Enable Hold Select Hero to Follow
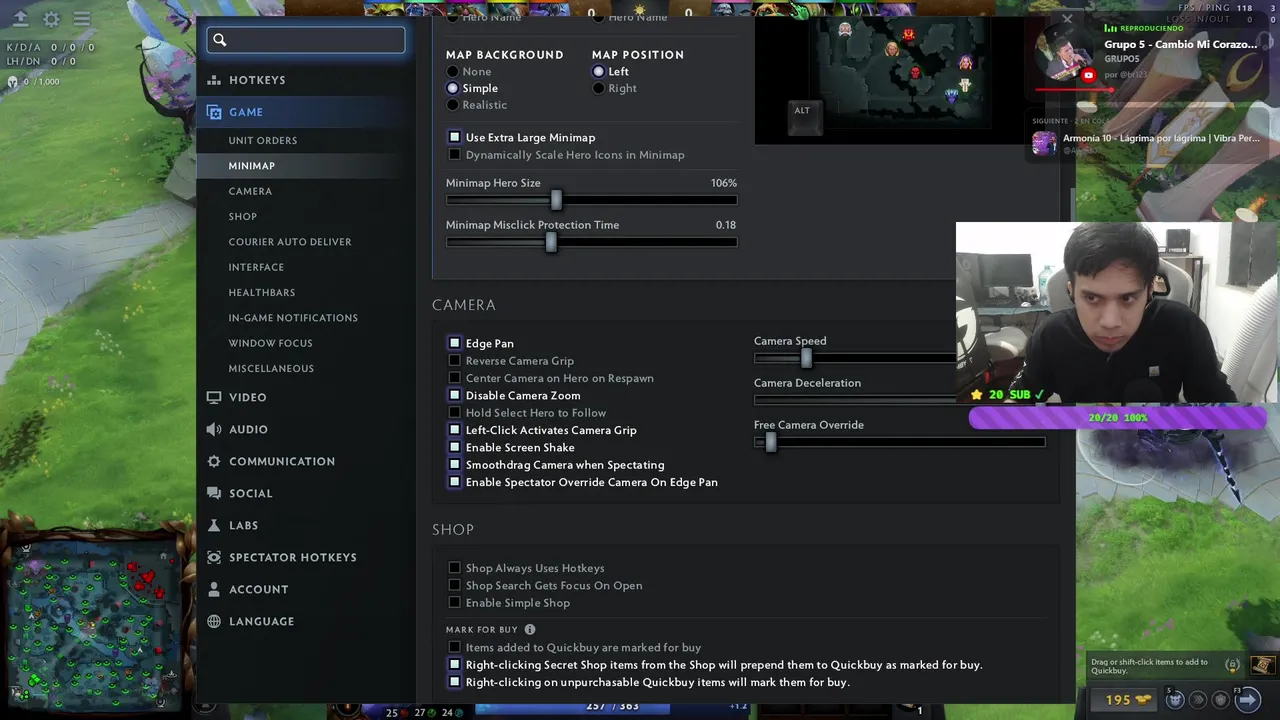1280x720 pixels. (x=455, y=412)
